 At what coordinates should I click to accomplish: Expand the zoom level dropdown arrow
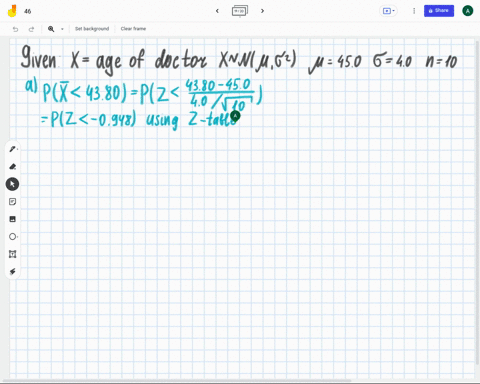tap(62, 29)
